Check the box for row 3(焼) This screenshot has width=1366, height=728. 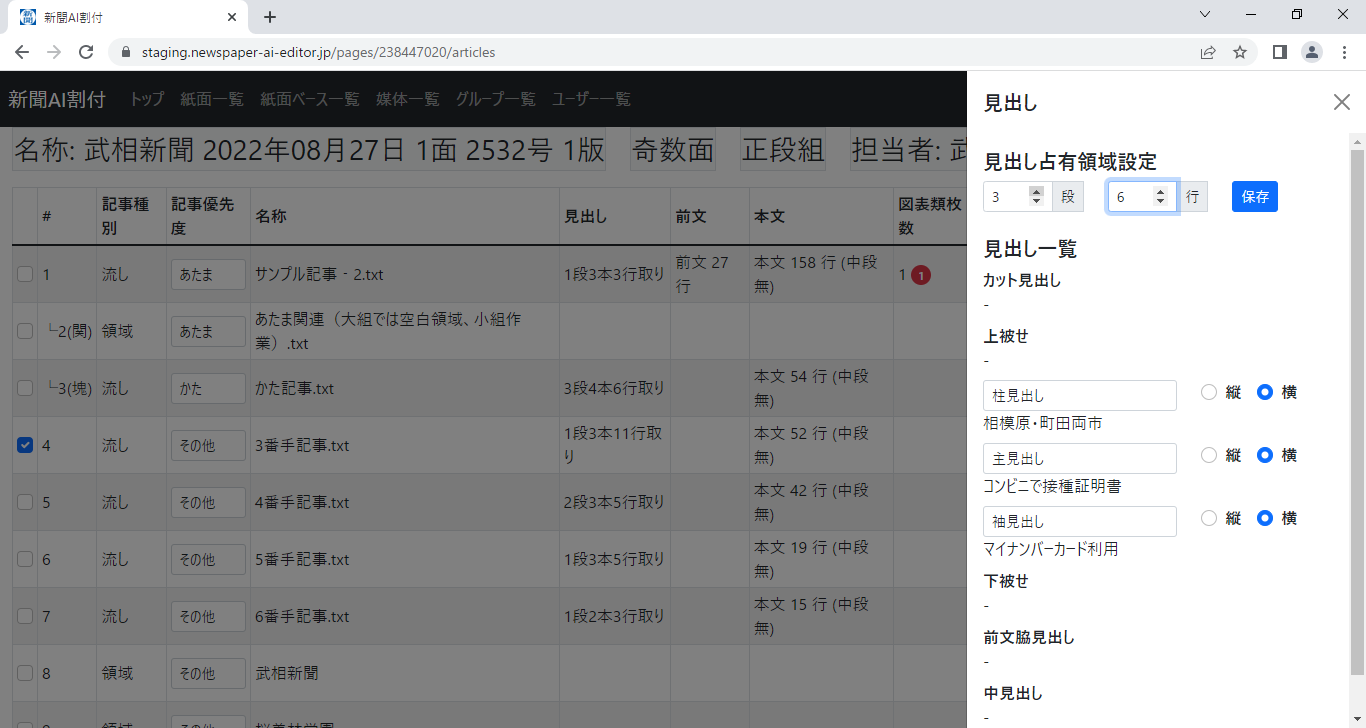click(25, 388)
